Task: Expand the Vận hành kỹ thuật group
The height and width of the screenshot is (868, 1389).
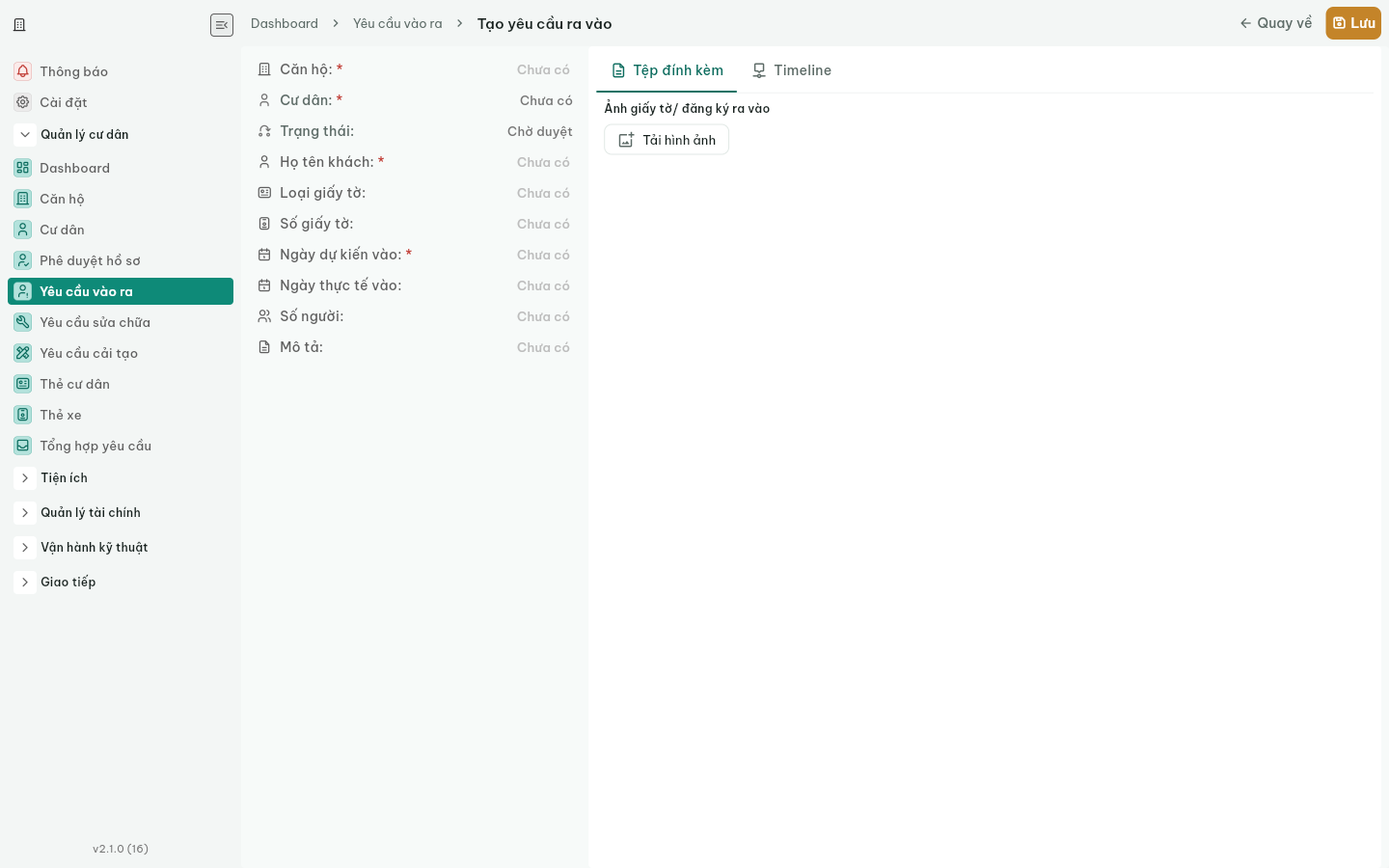Action: (25, 547)
